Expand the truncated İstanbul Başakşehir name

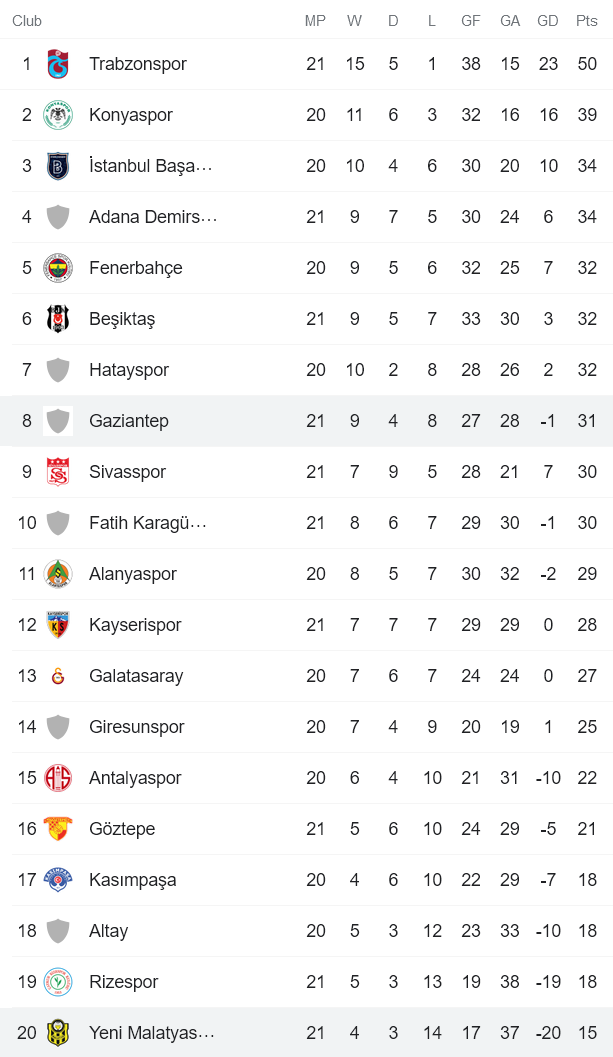click(150, 165)
